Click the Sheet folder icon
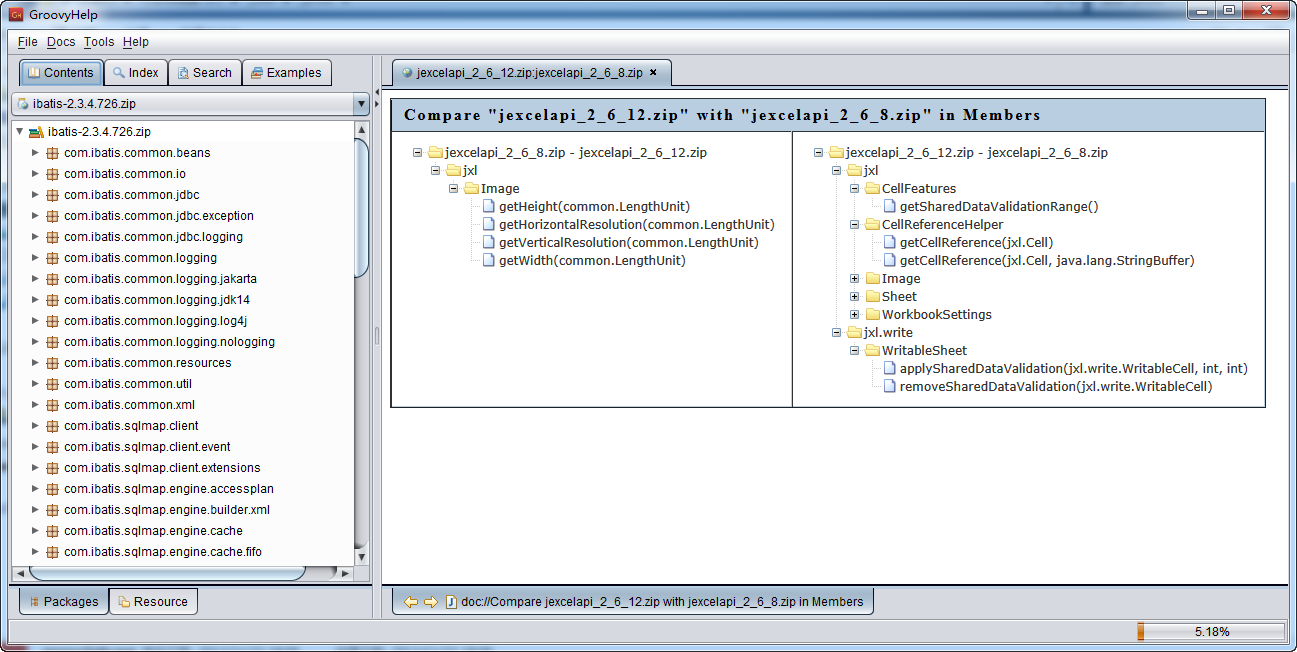1297x652 pixels. tap(872, 297)
